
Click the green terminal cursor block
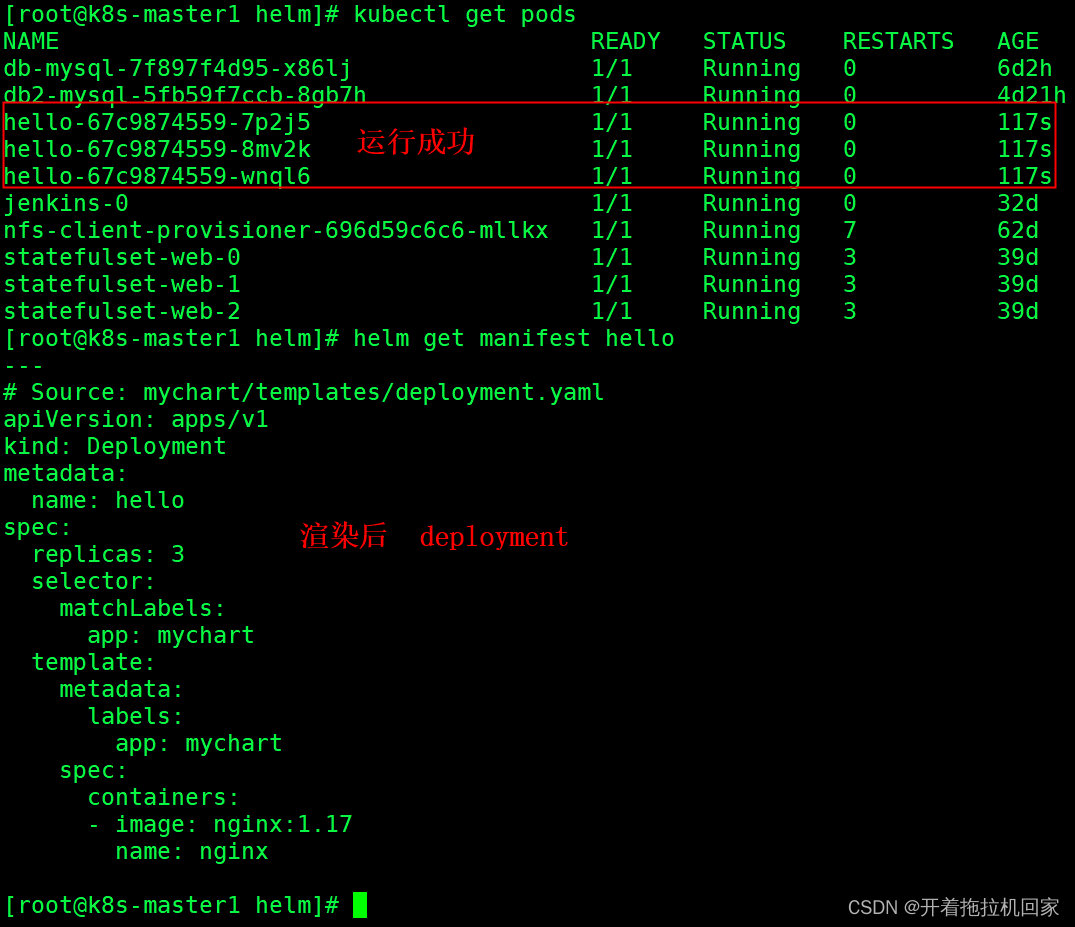coord(360,904)
